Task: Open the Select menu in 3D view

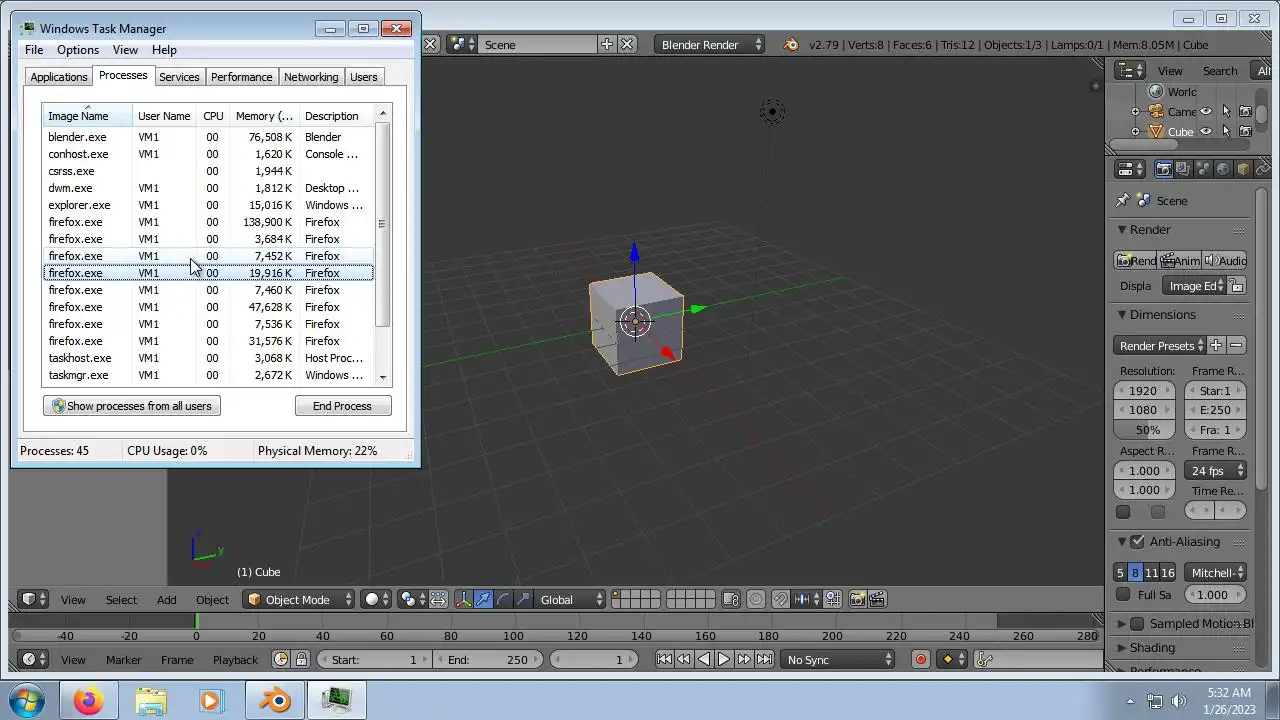Action: [x=121, y=600]
